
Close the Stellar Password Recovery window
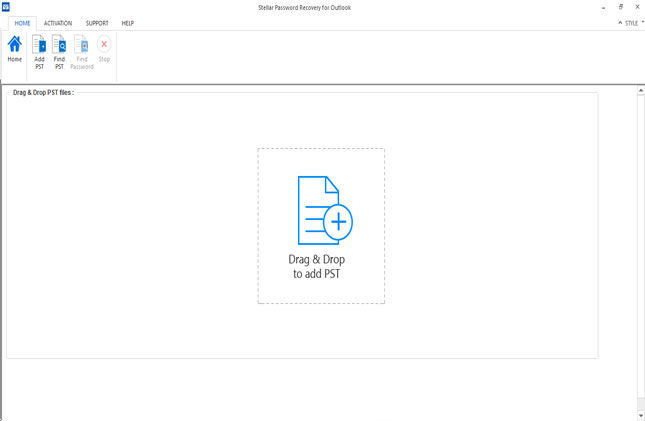pos(637,7)
